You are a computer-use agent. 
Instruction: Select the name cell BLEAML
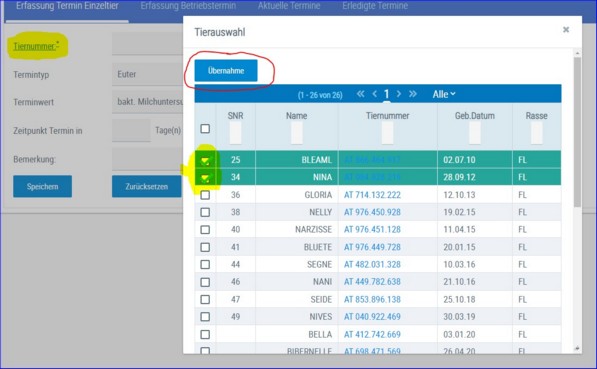pyautogui.click(x=316, y=160)
